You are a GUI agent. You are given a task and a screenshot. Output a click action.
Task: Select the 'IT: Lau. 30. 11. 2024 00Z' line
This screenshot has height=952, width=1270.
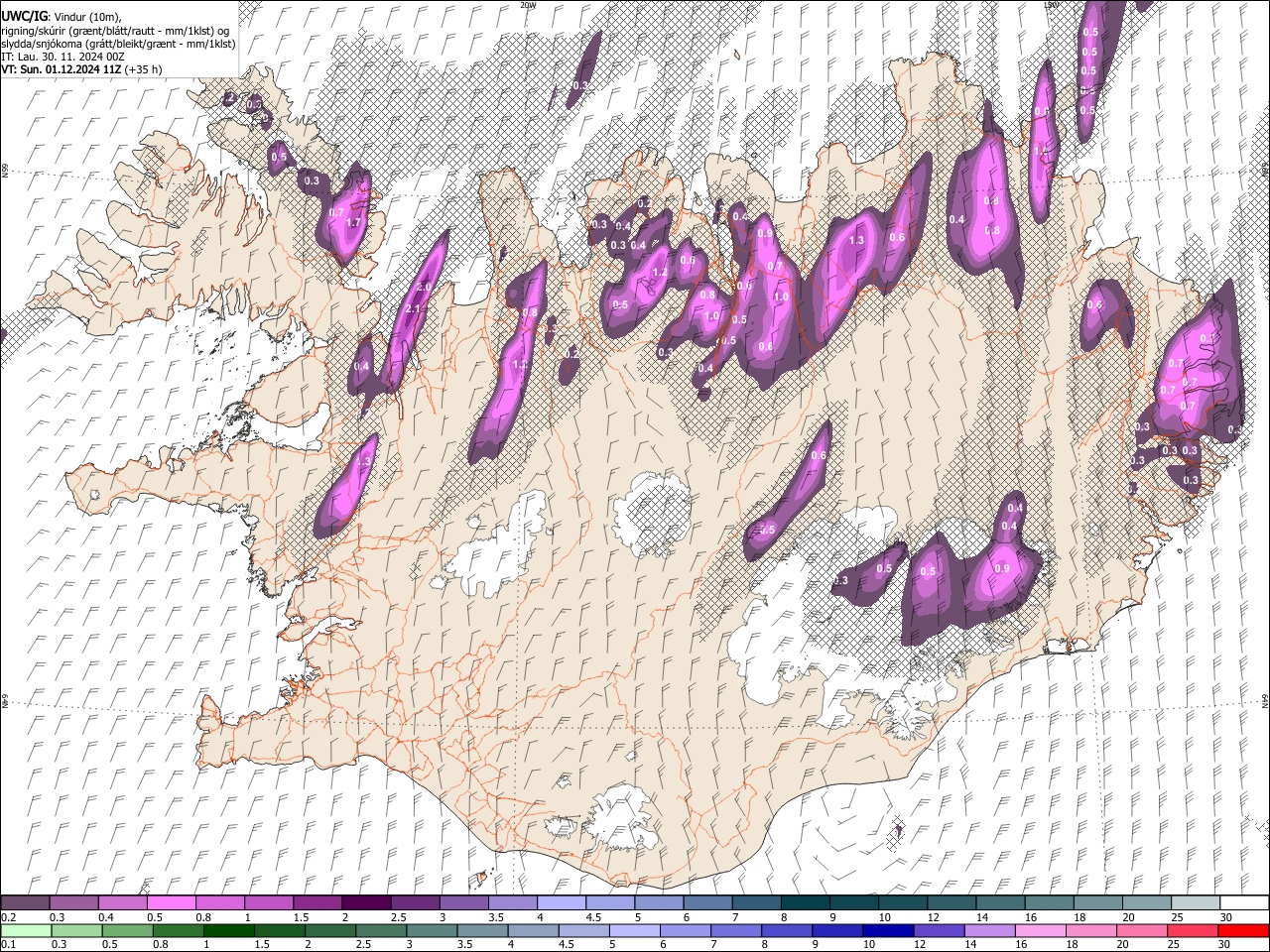click(63, 57)
